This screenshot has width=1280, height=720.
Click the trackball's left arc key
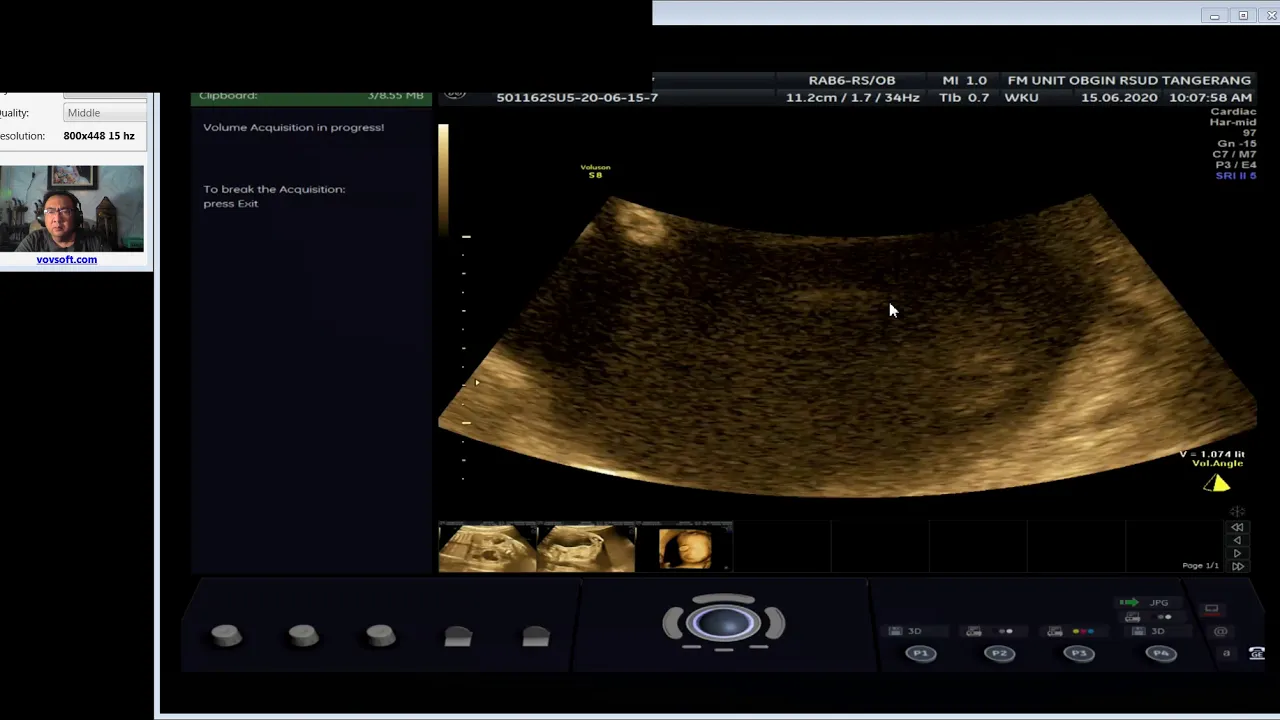[x=672, y=624]
